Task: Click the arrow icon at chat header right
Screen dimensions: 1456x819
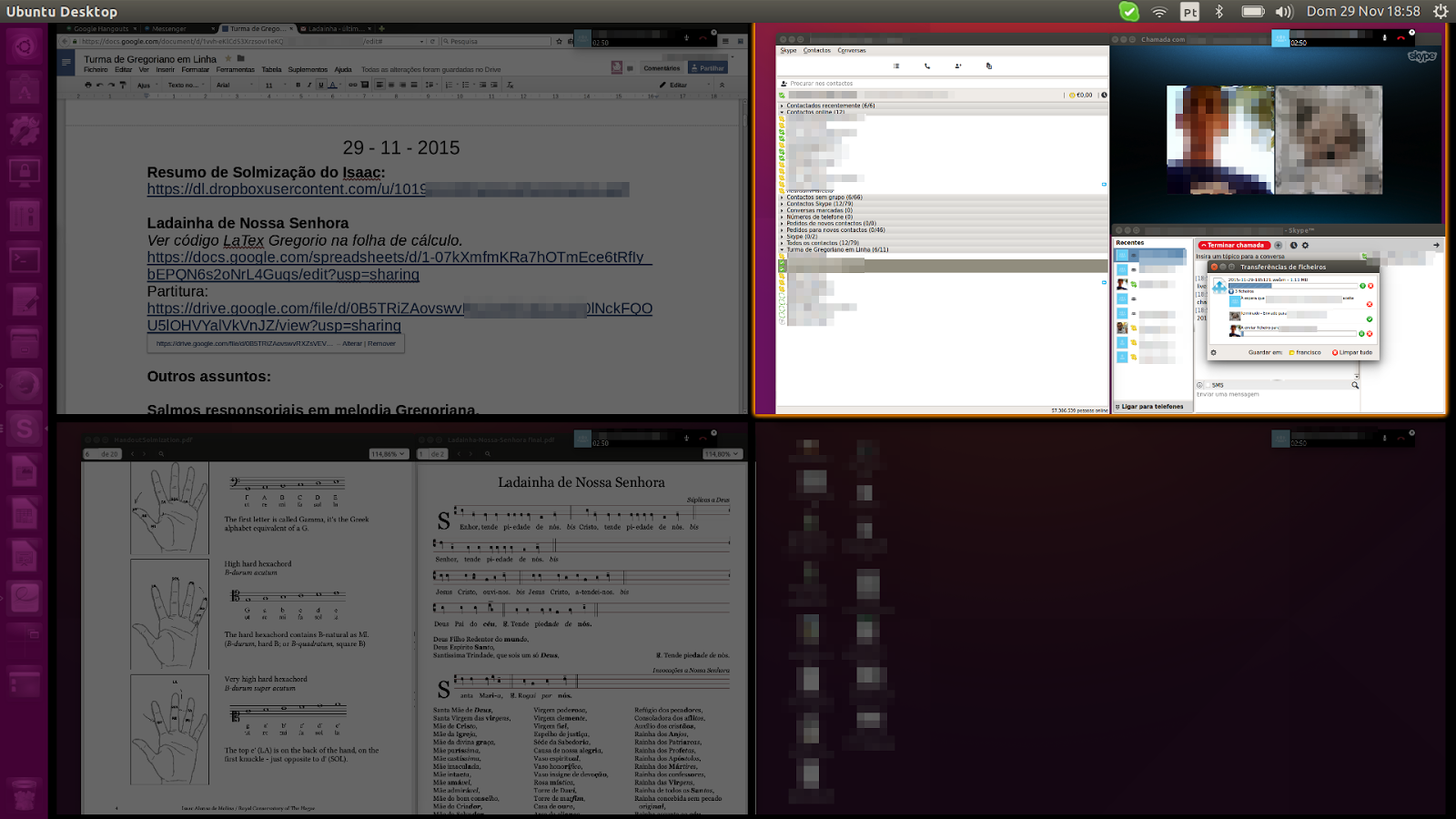Action: (x=1436, y=245)
